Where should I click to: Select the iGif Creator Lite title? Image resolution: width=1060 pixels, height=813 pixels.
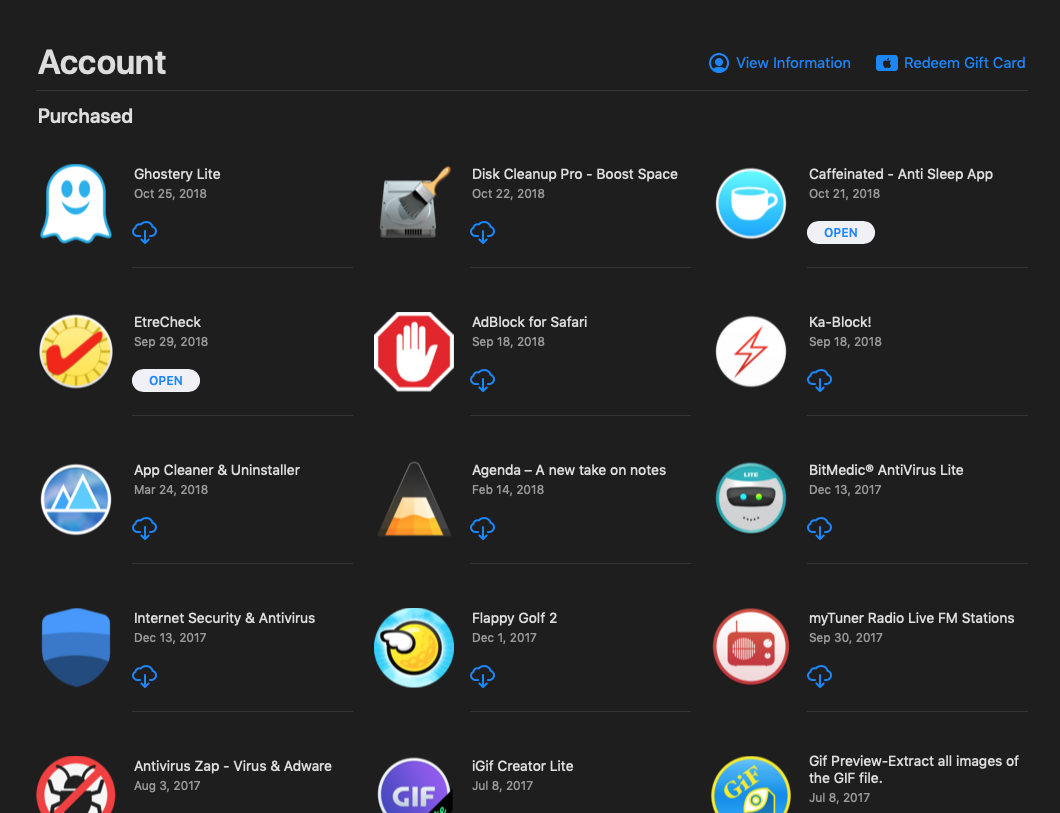point(523,766)
